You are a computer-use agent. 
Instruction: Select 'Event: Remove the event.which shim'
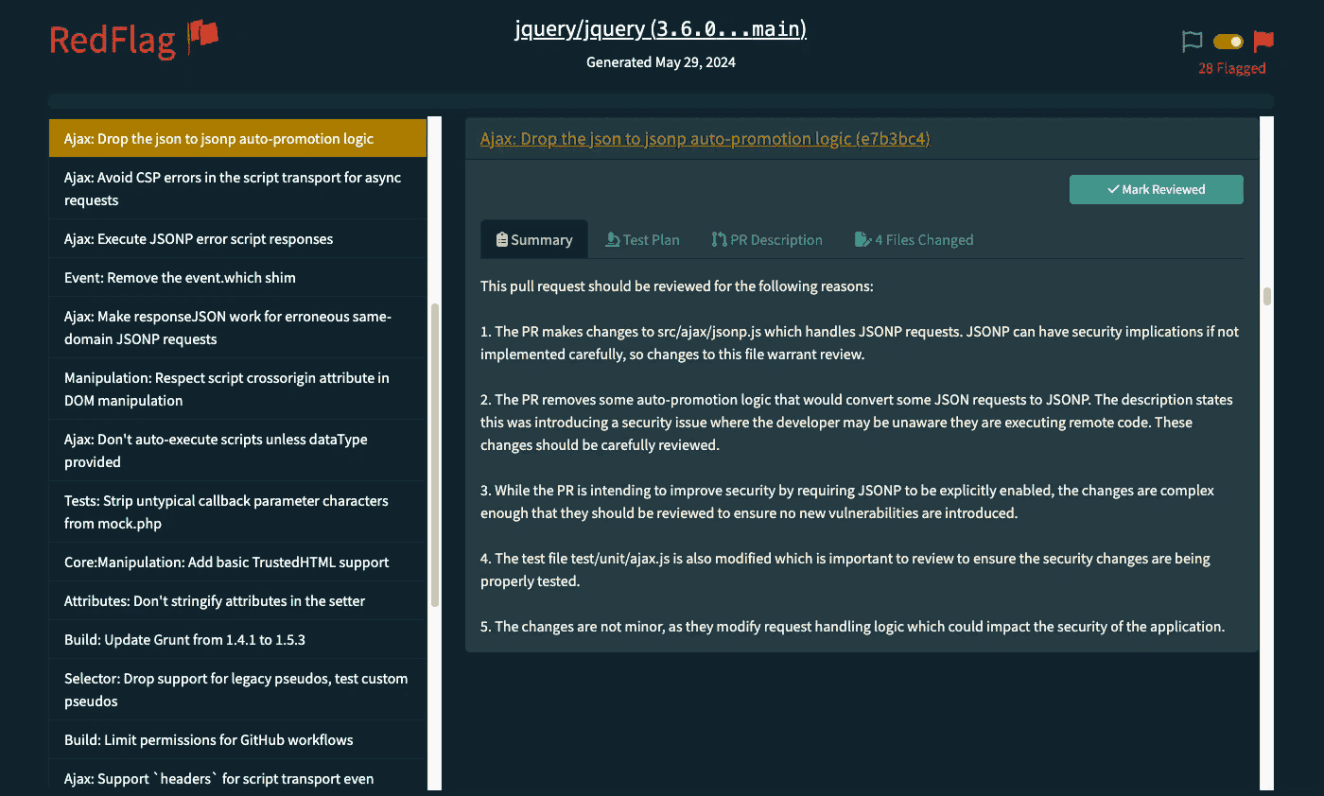(180, 278)
